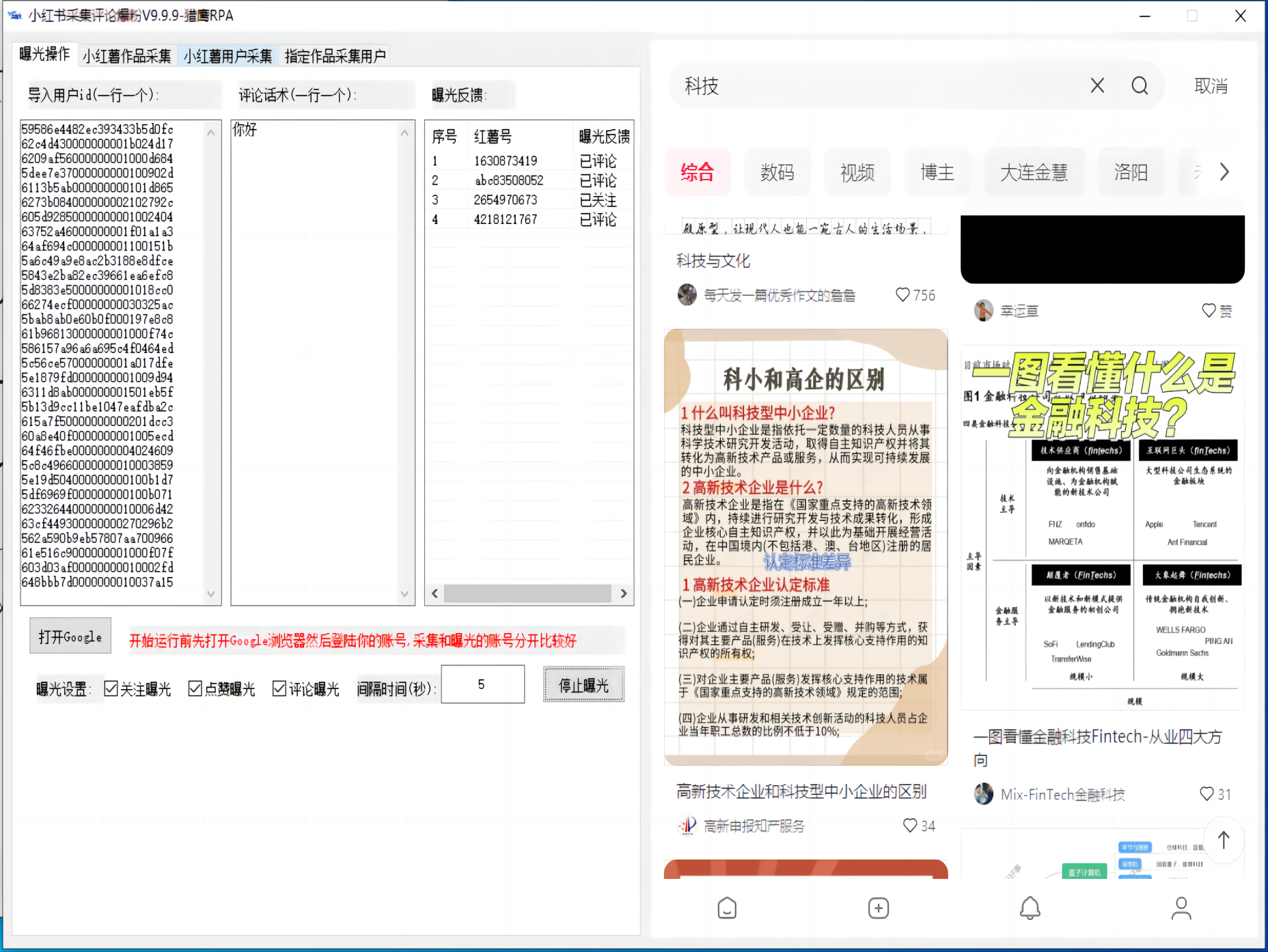Open avatar of 每天发一篇优秀作文的詹詹
This screenshot has width=1268, height=952.
point(687,295)
